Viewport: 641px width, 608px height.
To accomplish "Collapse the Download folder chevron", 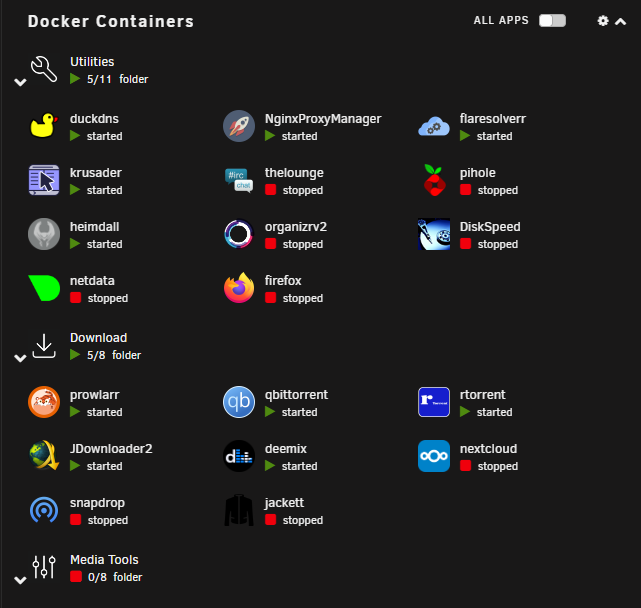I will 20,358.
